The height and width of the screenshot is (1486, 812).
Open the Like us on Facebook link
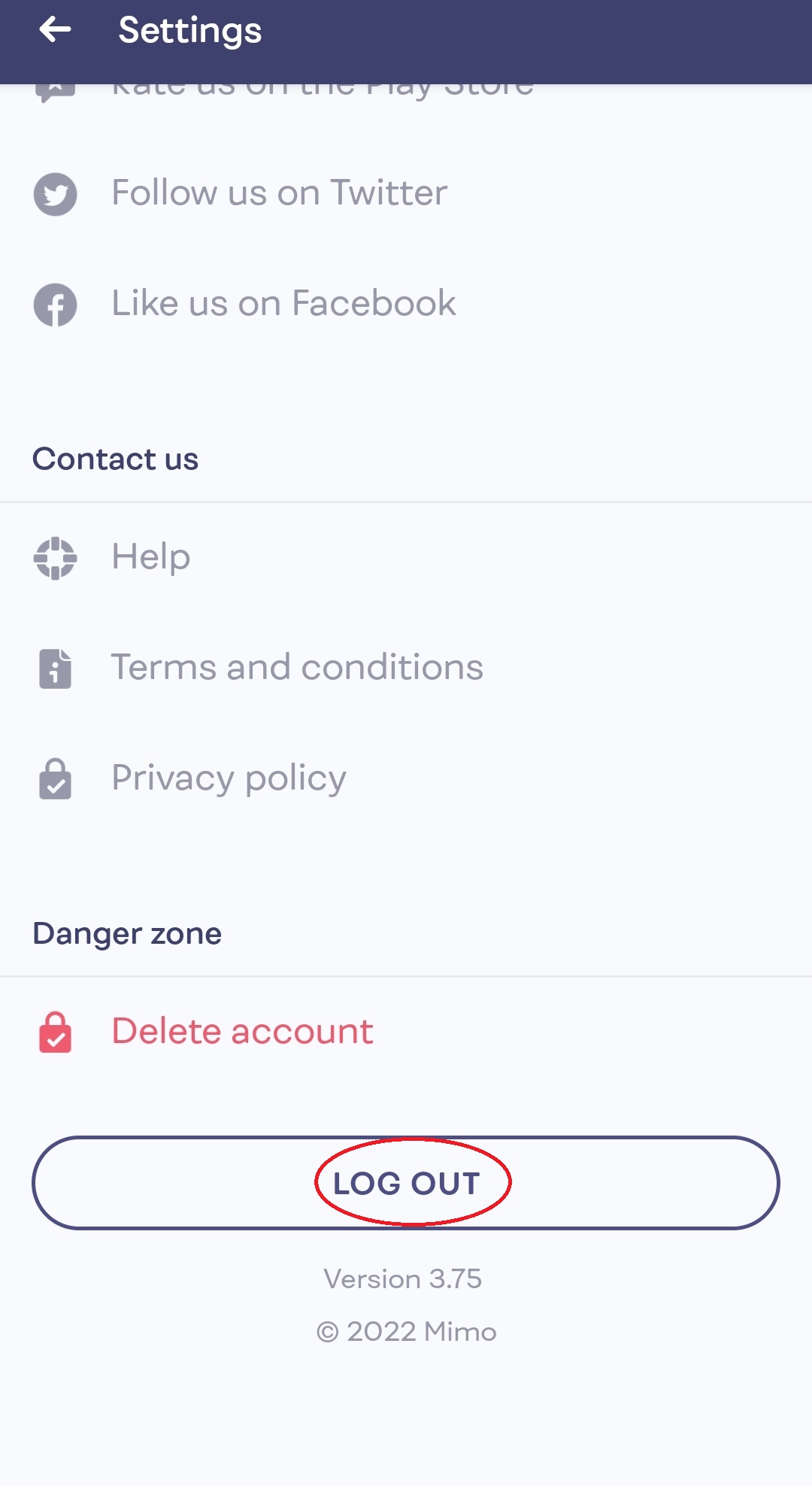click(283, 303)
